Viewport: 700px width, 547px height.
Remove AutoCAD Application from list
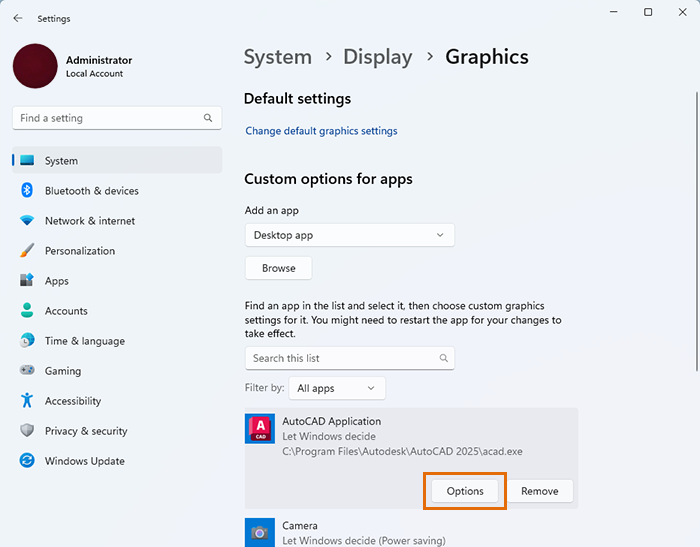point(539,491)
